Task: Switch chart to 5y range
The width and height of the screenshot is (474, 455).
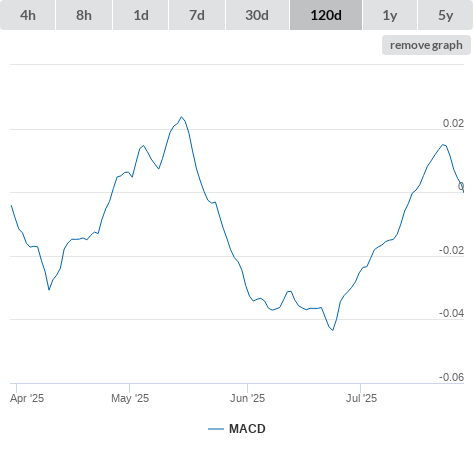Action: (x=445, y=15)
